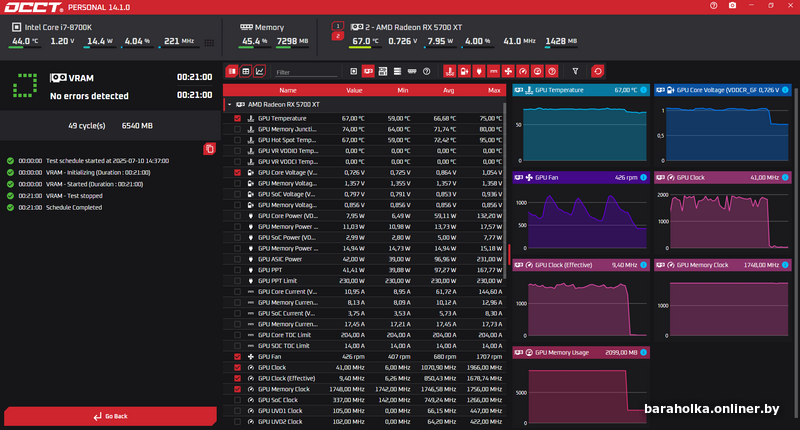Toggle CPU sensors source icon
Image resolution: width=800 pixels, height=430 pixels.
click(x=354, y=71)
